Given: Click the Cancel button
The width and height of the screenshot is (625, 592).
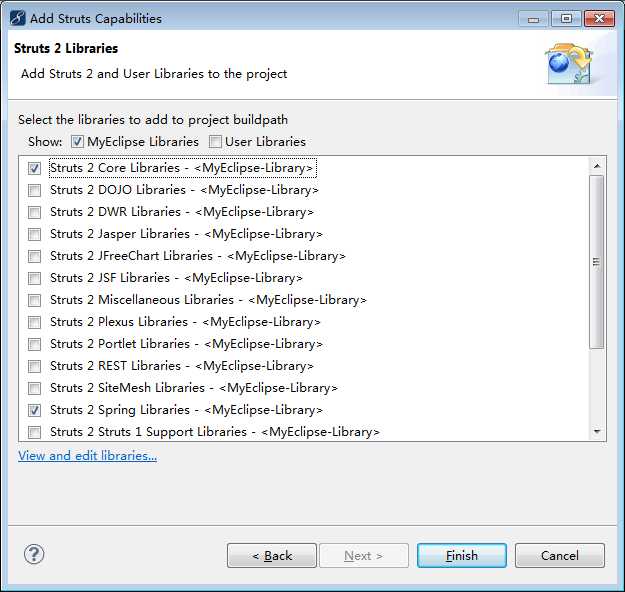Looking at the screenshot, I should pyautogui.click(x=560, y=555).
